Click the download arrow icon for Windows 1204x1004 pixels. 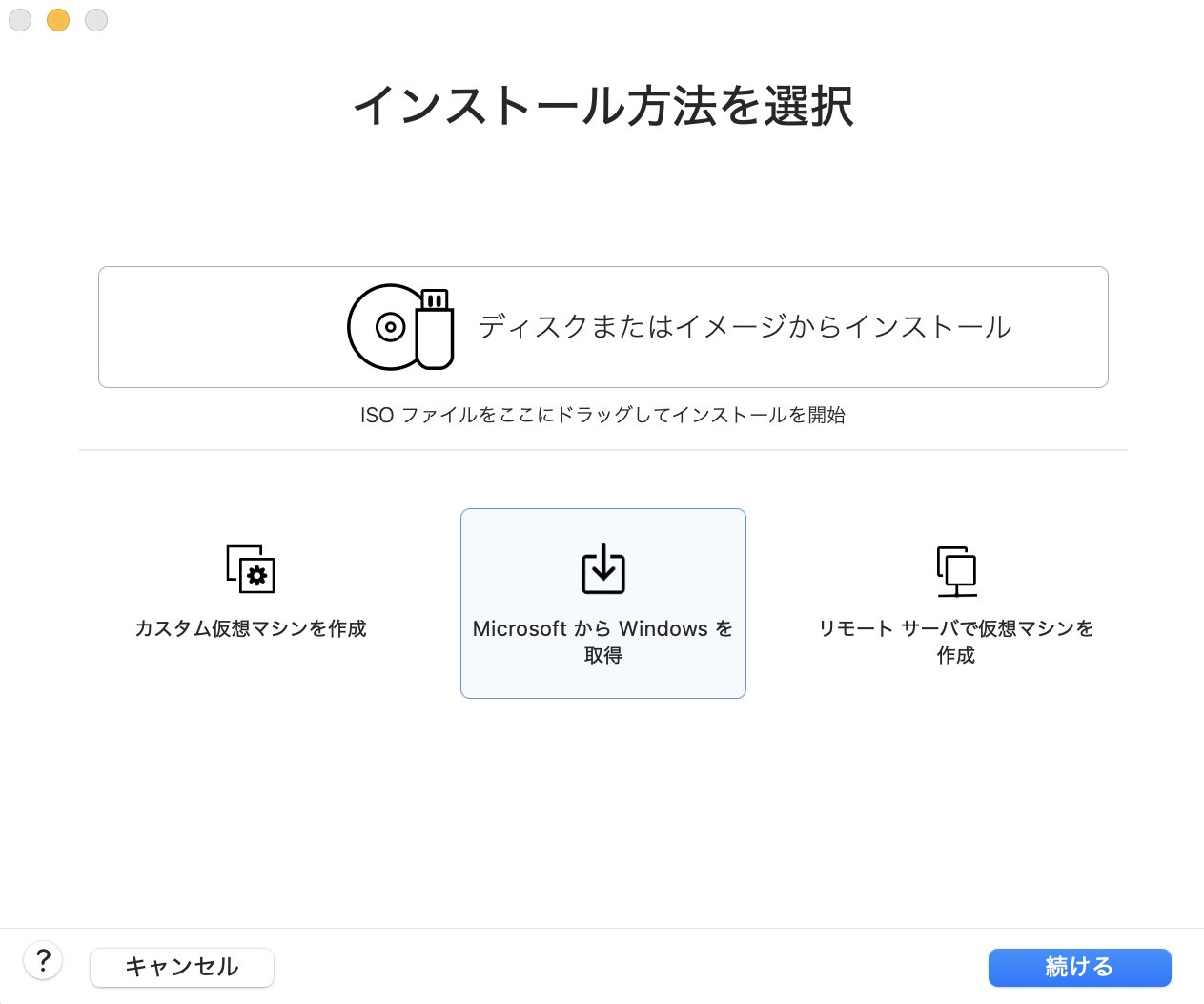[603, 568]
